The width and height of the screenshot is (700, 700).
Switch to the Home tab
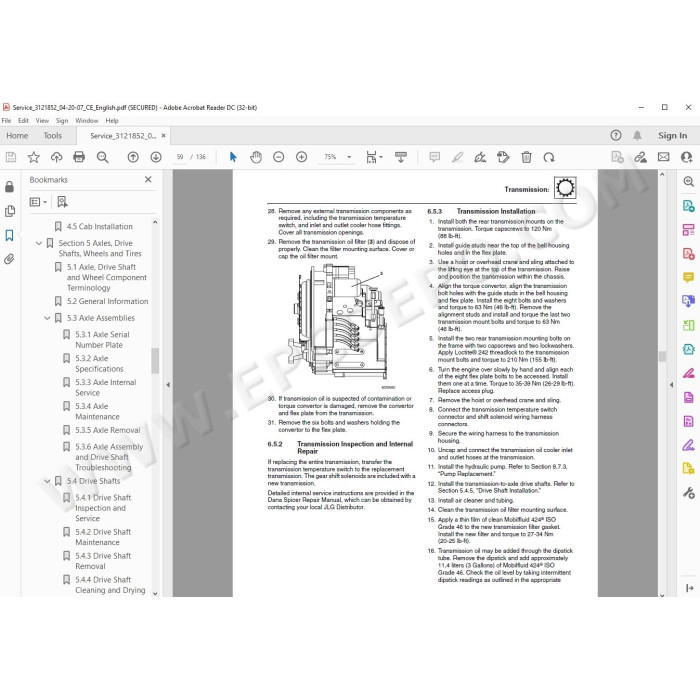[17, 135]
